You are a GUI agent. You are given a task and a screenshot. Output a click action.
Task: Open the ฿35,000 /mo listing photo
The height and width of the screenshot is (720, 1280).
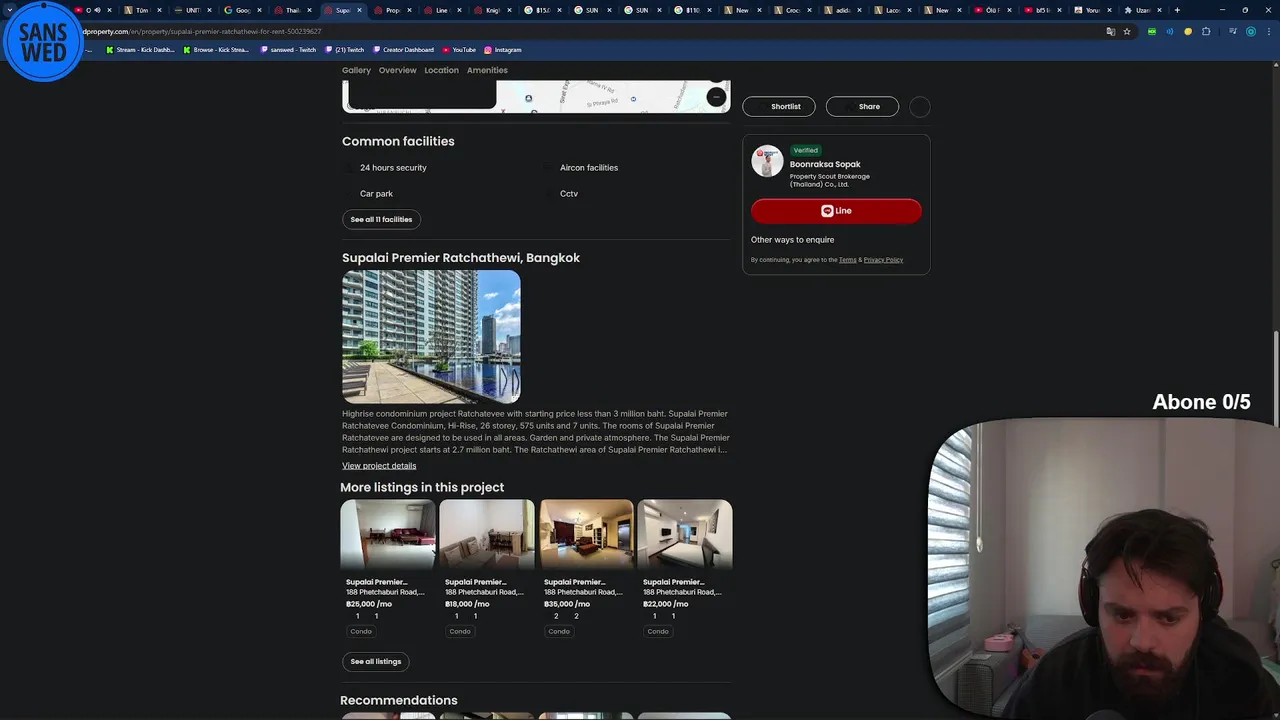click(x=586, y=535)
